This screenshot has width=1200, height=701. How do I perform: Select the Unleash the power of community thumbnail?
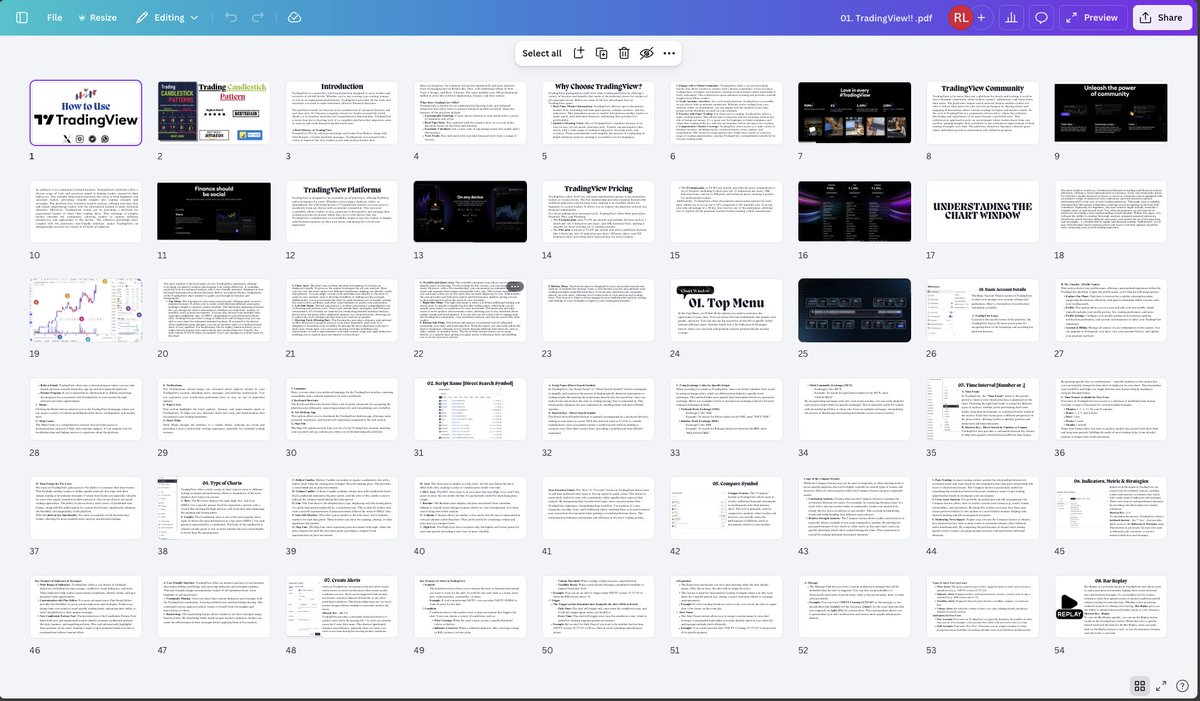click(1110, 112)
